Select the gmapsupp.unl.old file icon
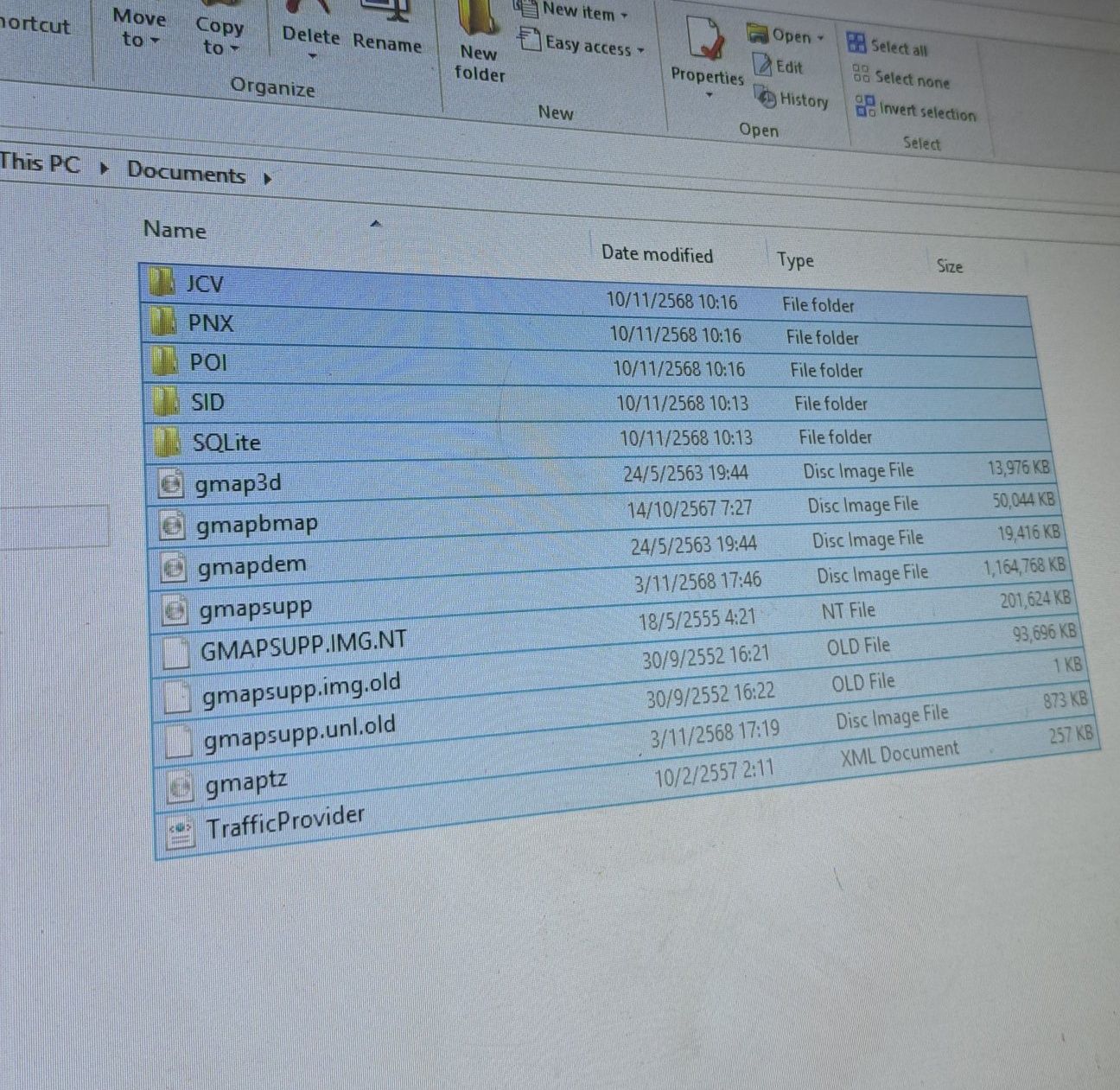Viewport: 1120px width, 1090px height. [x=179, y=742]
